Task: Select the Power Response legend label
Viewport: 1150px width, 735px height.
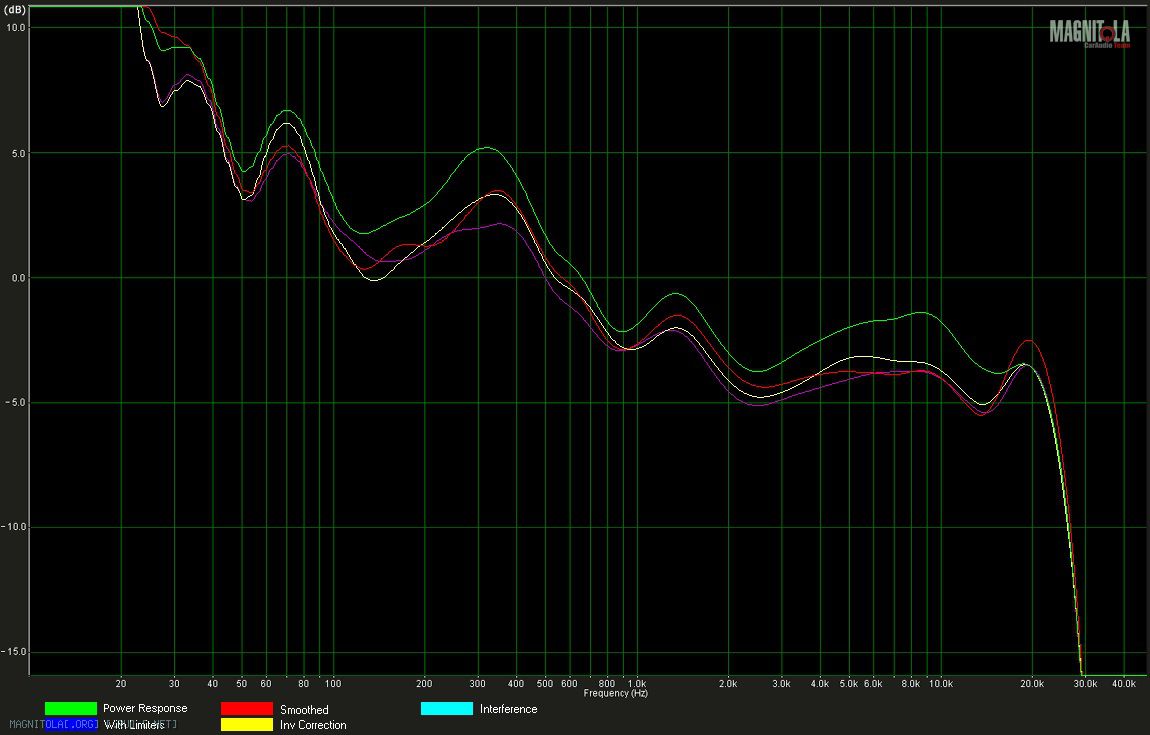Action: [x=145, y=708]
